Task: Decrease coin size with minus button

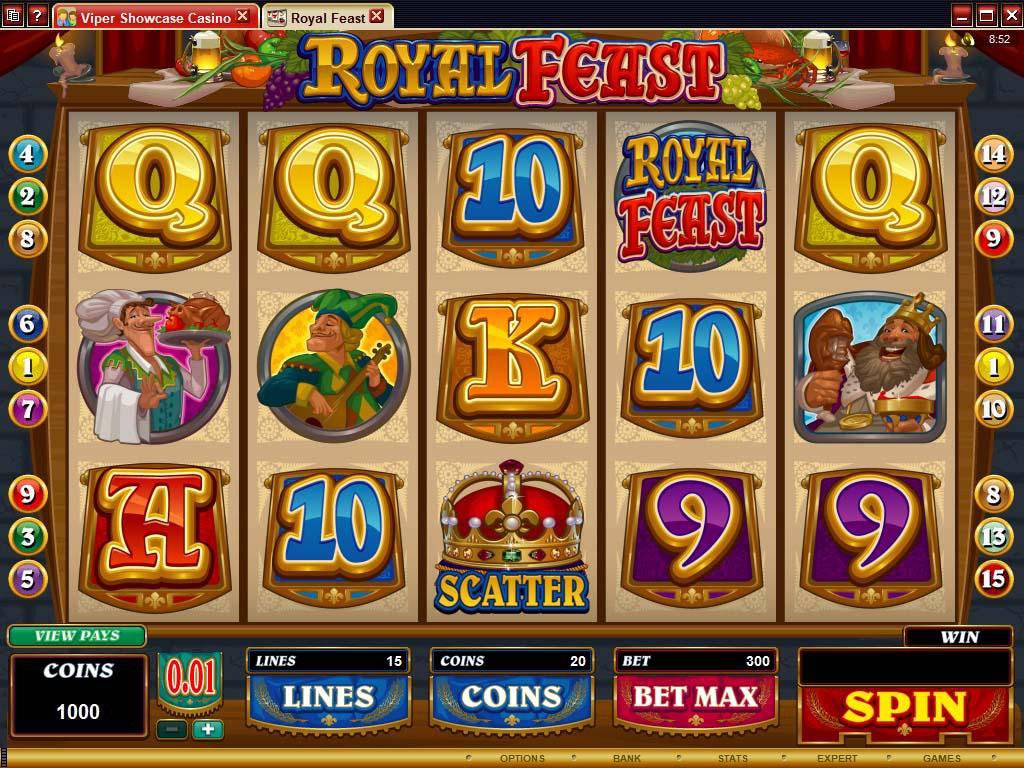Action: [x=172, y=729]
